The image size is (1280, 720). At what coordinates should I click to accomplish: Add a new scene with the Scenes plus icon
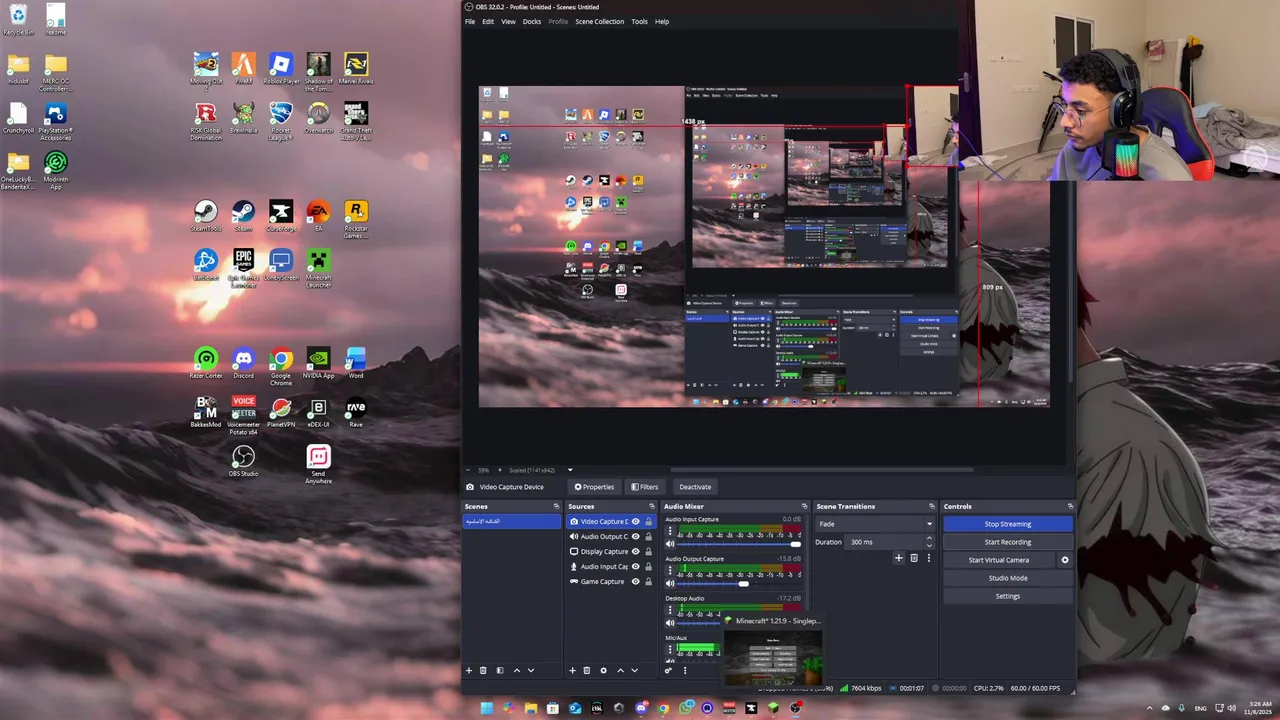[x=469, y=670]
